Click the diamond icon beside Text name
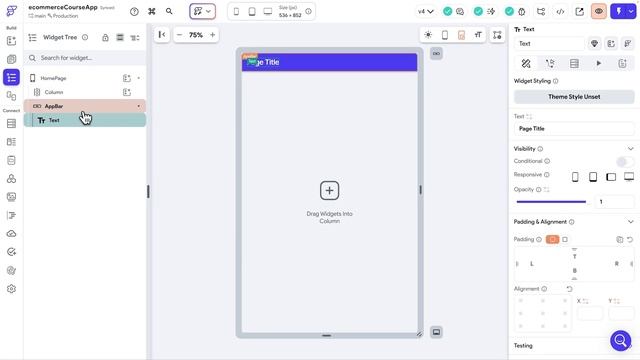The height and width of the screenshot is (360, 640). pos(594,44)
